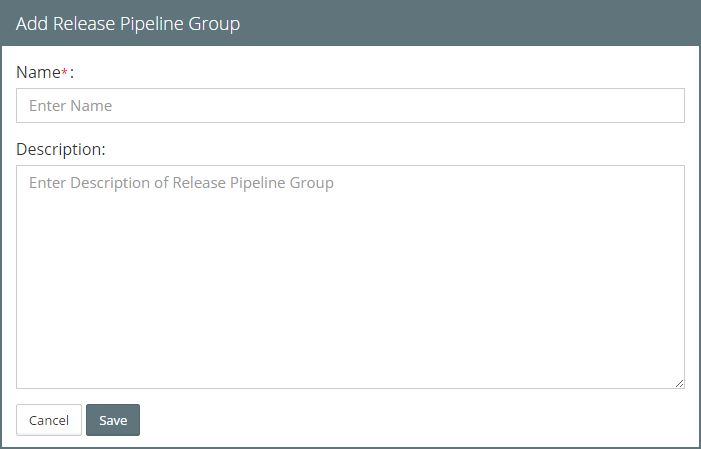Click the empty space right of the Save button
Screen dimensions: 701x449
click(x=400, y=420)
